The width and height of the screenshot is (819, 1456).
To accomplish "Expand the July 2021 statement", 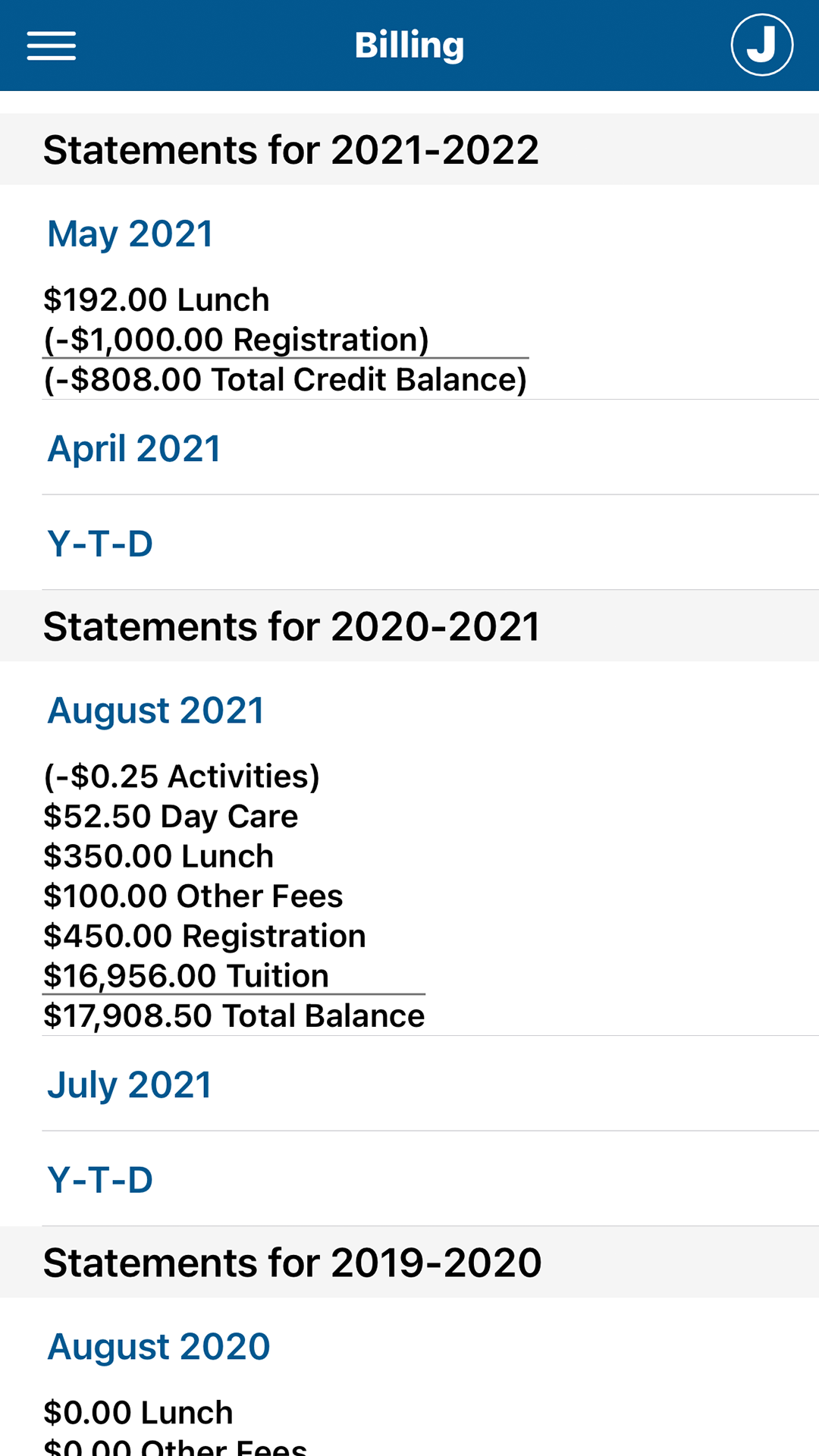I will 130,1084.
